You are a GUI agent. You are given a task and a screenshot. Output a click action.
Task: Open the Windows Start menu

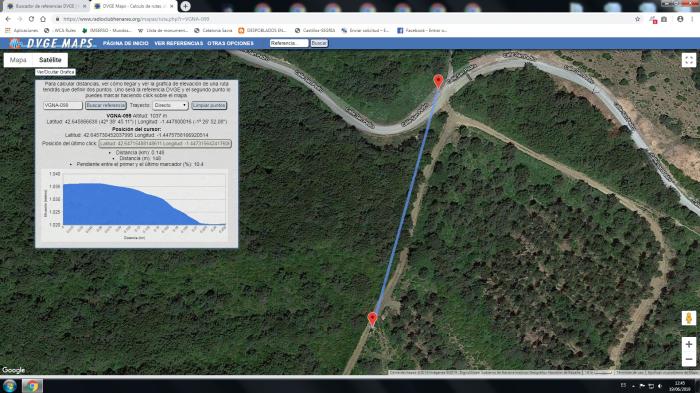[10, 386]
